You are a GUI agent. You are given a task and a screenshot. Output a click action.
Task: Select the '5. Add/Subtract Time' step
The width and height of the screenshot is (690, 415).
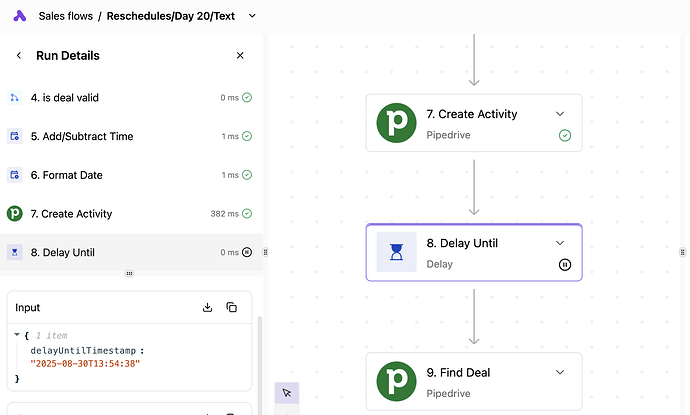[x=81, y=136]
